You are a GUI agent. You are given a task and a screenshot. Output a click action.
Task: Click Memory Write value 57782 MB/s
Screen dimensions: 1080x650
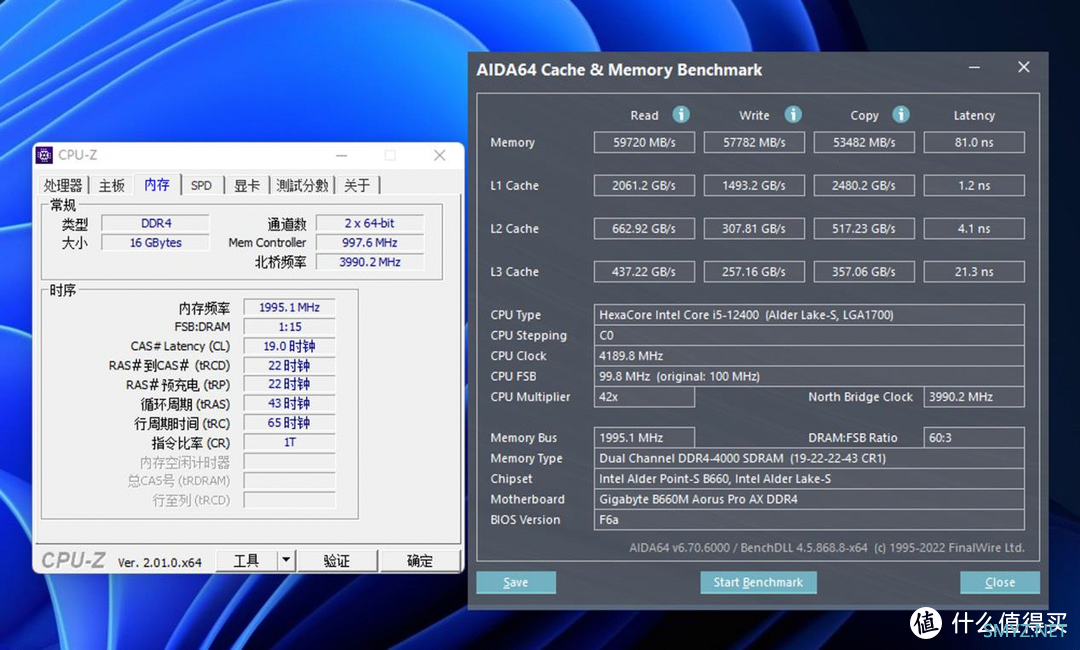pyautogui.click(x=754, y=143)
